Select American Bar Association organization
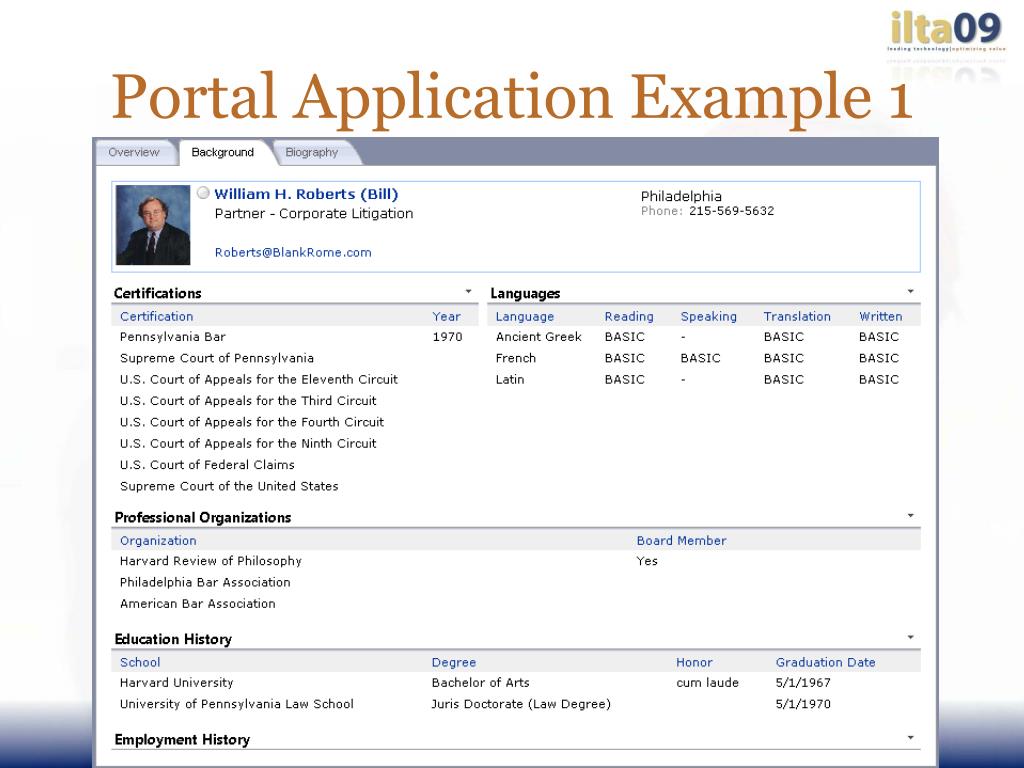1024x768 pixels. click(x=197, y=604)
